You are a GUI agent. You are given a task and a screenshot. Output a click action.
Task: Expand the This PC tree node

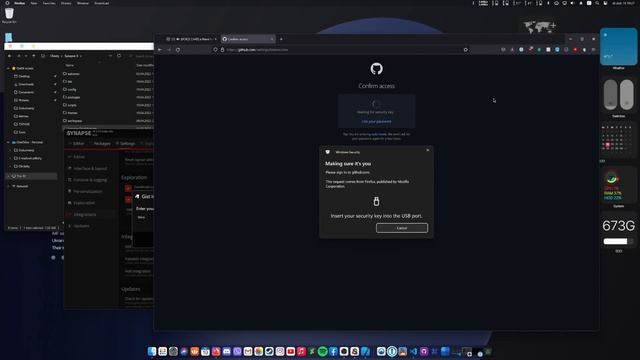point(8,176)
